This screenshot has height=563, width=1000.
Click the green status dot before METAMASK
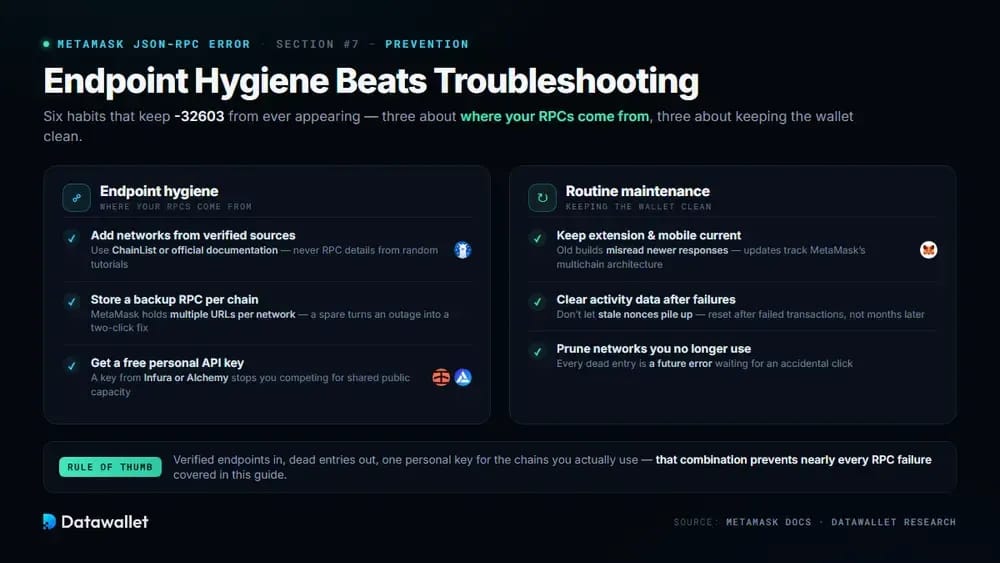[46, 44]
